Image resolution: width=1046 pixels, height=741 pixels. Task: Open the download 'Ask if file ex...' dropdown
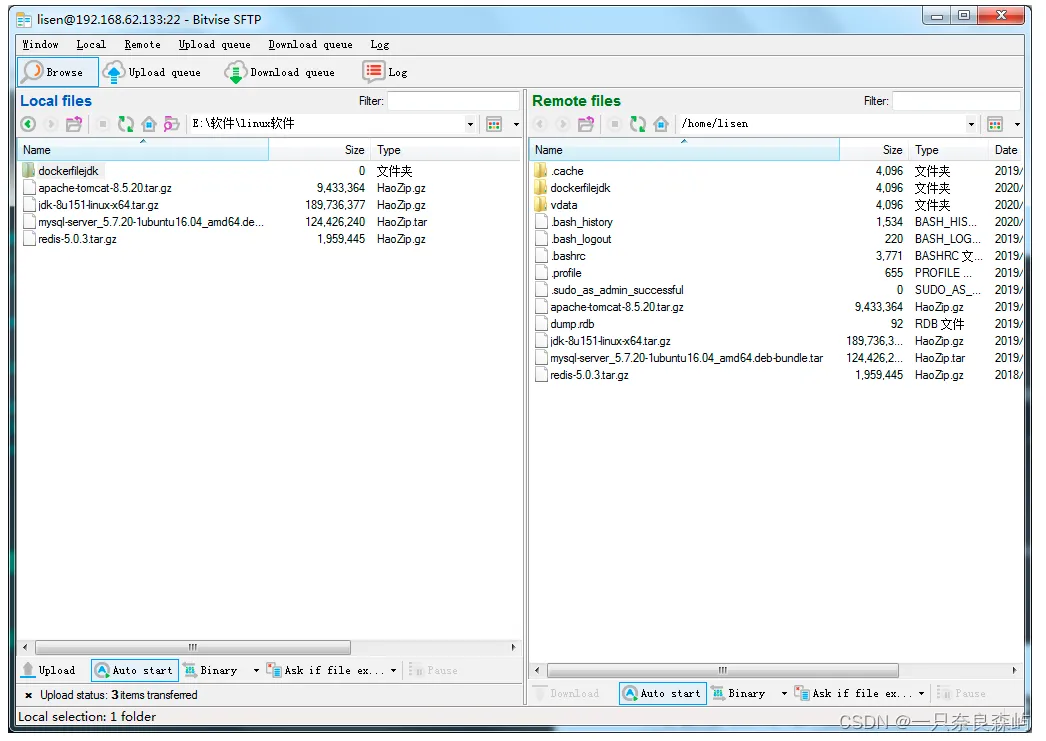pyautogui.click(x=921, y=694)
